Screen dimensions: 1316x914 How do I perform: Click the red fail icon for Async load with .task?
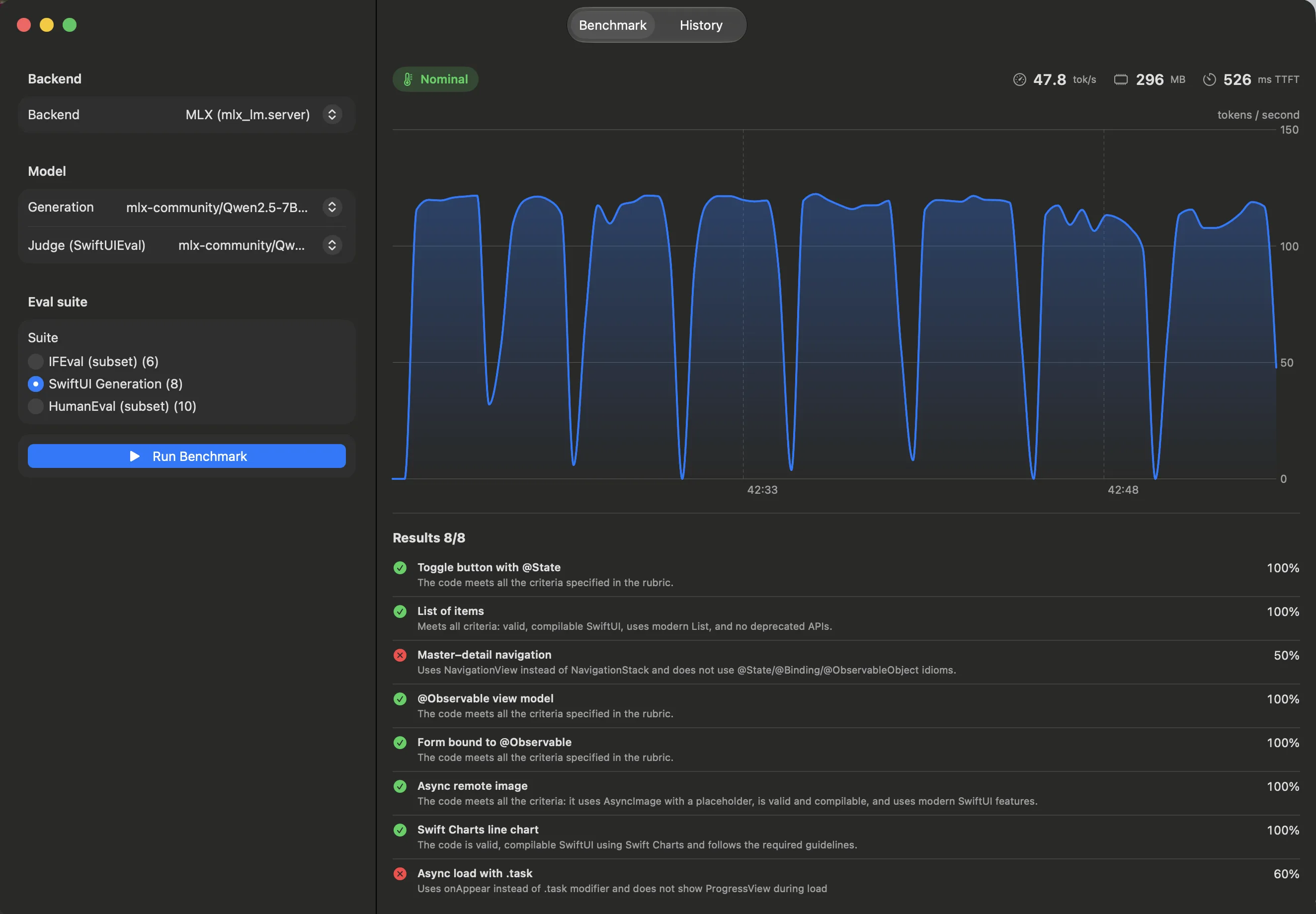coord(400,873)
